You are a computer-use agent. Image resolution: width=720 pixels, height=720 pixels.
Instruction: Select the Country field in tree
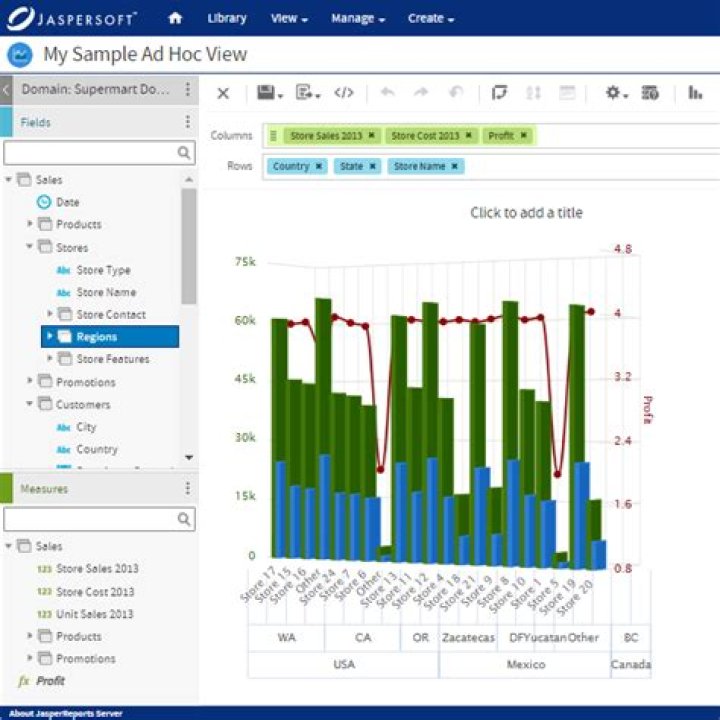96,449
